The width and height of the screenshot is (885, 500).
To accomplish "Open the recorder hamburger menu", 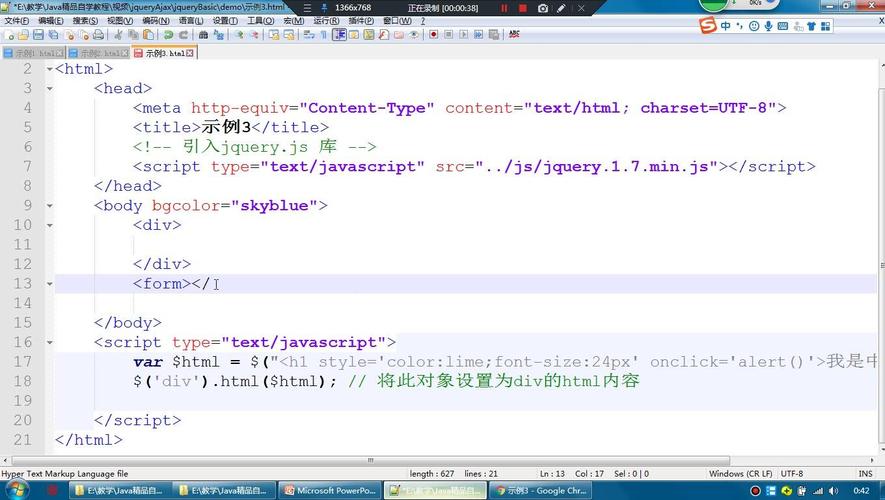I will coord(307,8).
